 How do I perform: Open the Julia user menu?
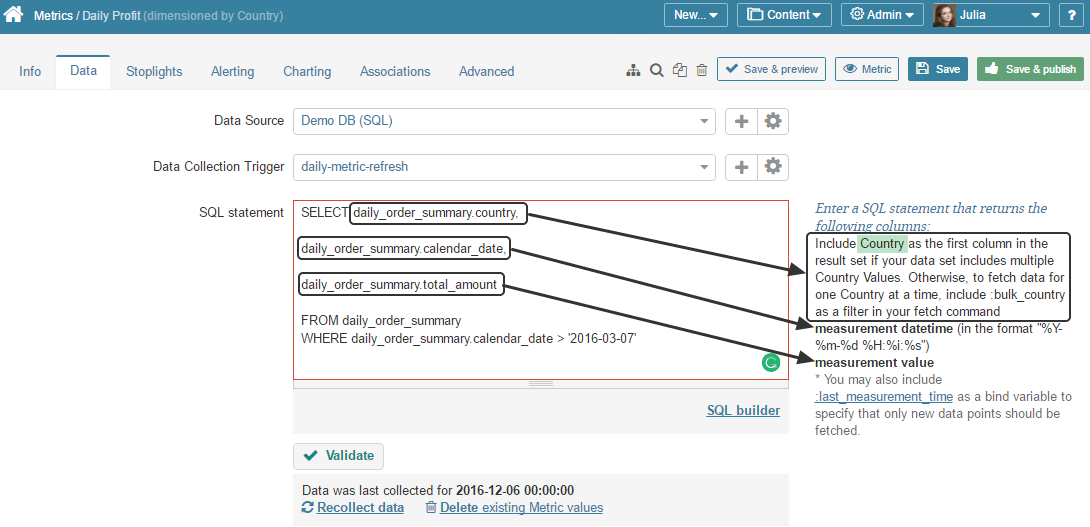coord(991,15)
